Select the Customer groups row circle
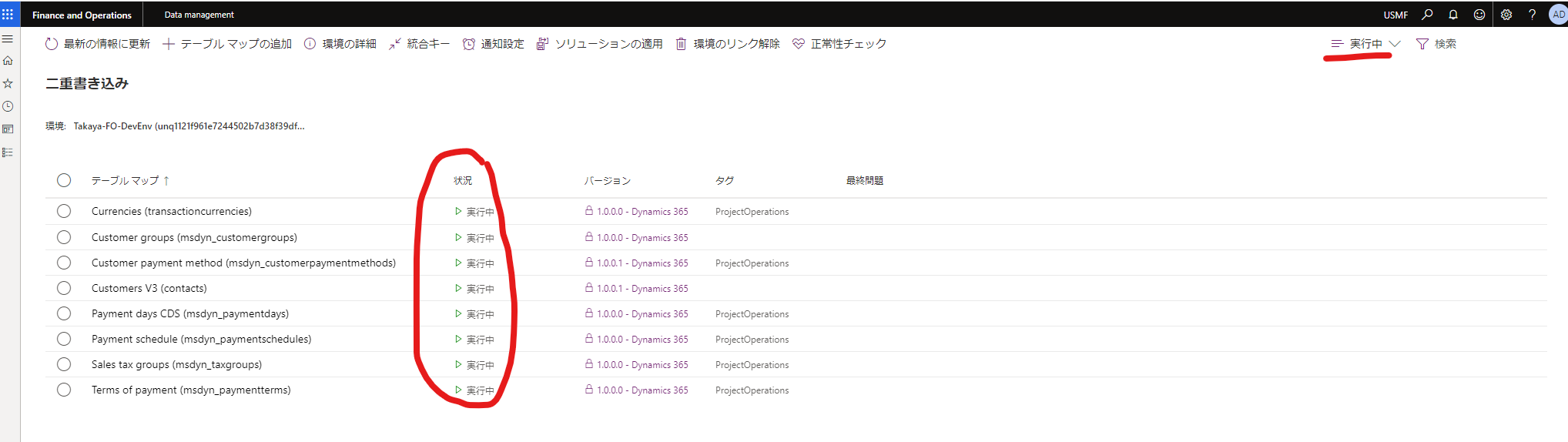This screenshot has height=442, width=1568. coord(64,237)
